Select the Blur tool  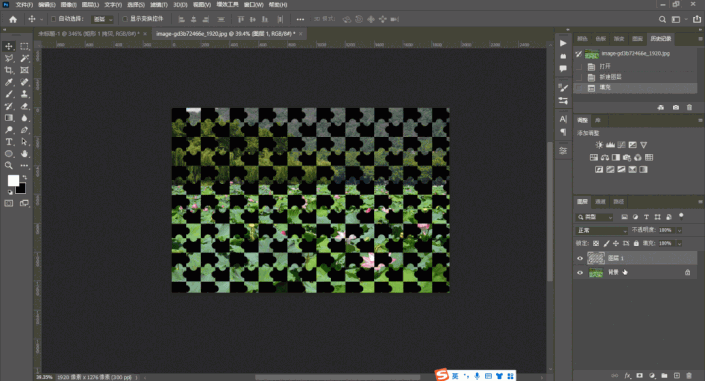tap(24, 118)
